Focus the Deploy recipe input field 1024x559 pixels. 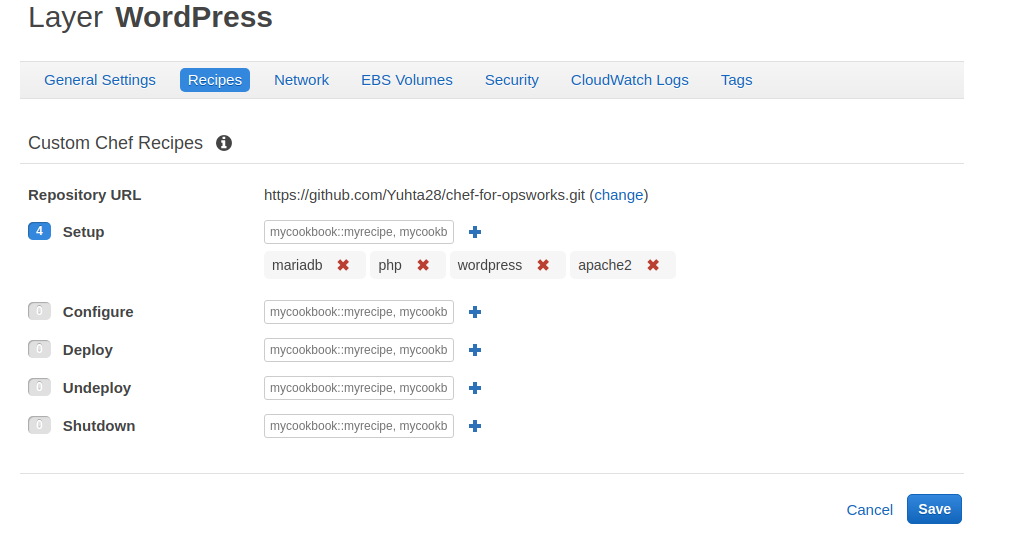point(359,350)
